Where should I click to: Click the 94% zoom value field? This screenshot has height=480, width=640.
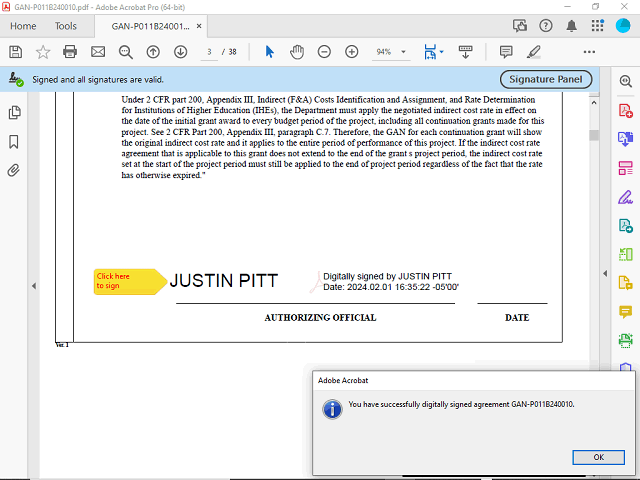click(x=384, y=52)
